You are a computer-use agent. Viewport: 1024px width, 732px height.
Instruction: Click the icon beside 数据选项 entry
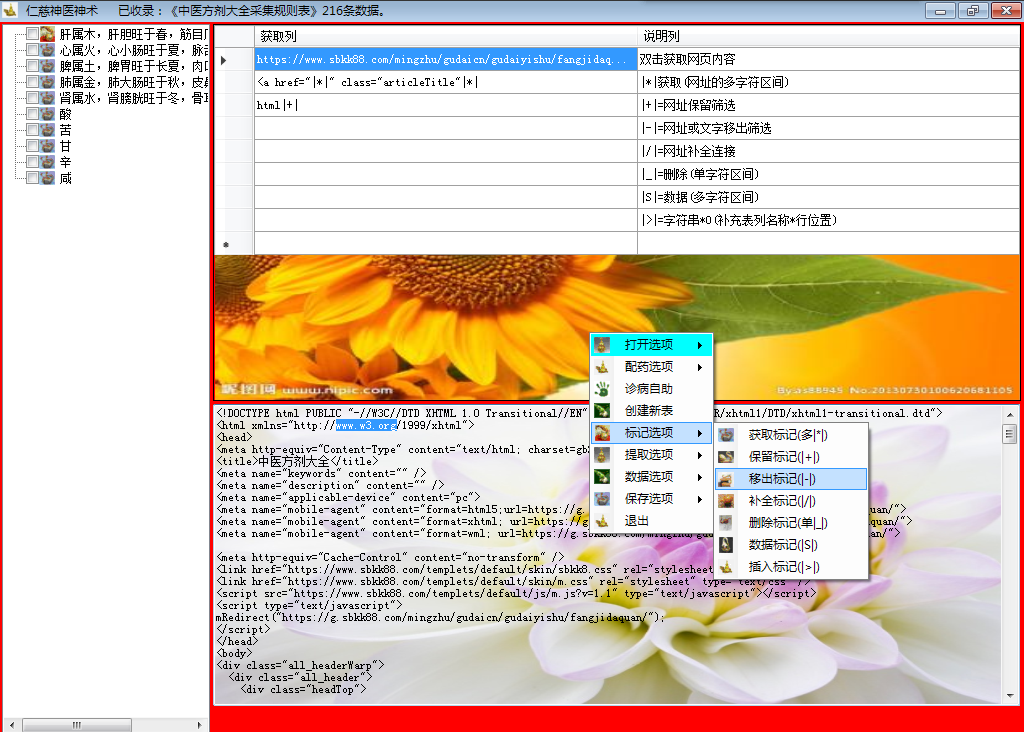click(x=602, y=477)
